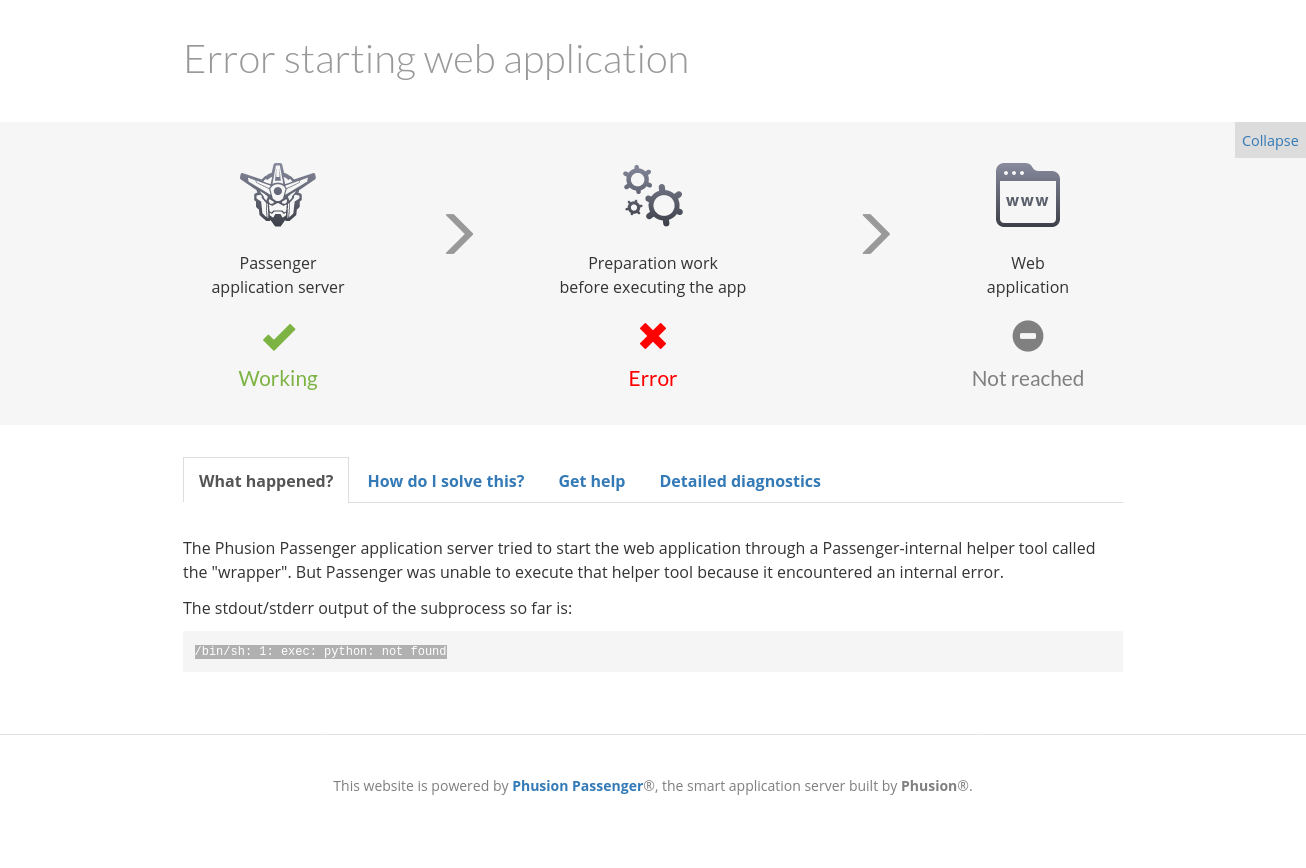Click the Passenger application server icon
The width and height of the screenshot is (1306, 868).
(278, 195)
